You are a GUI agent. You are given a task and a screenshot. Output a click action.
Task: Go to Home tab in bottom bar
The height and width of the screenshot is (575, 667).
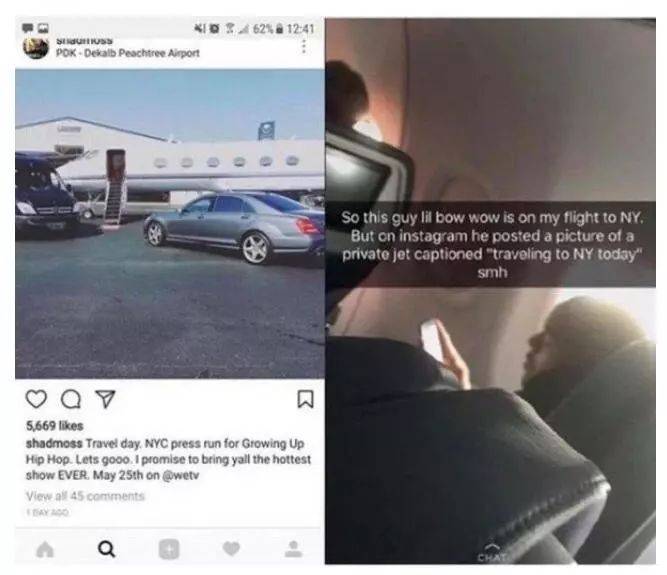pos(45,549)
